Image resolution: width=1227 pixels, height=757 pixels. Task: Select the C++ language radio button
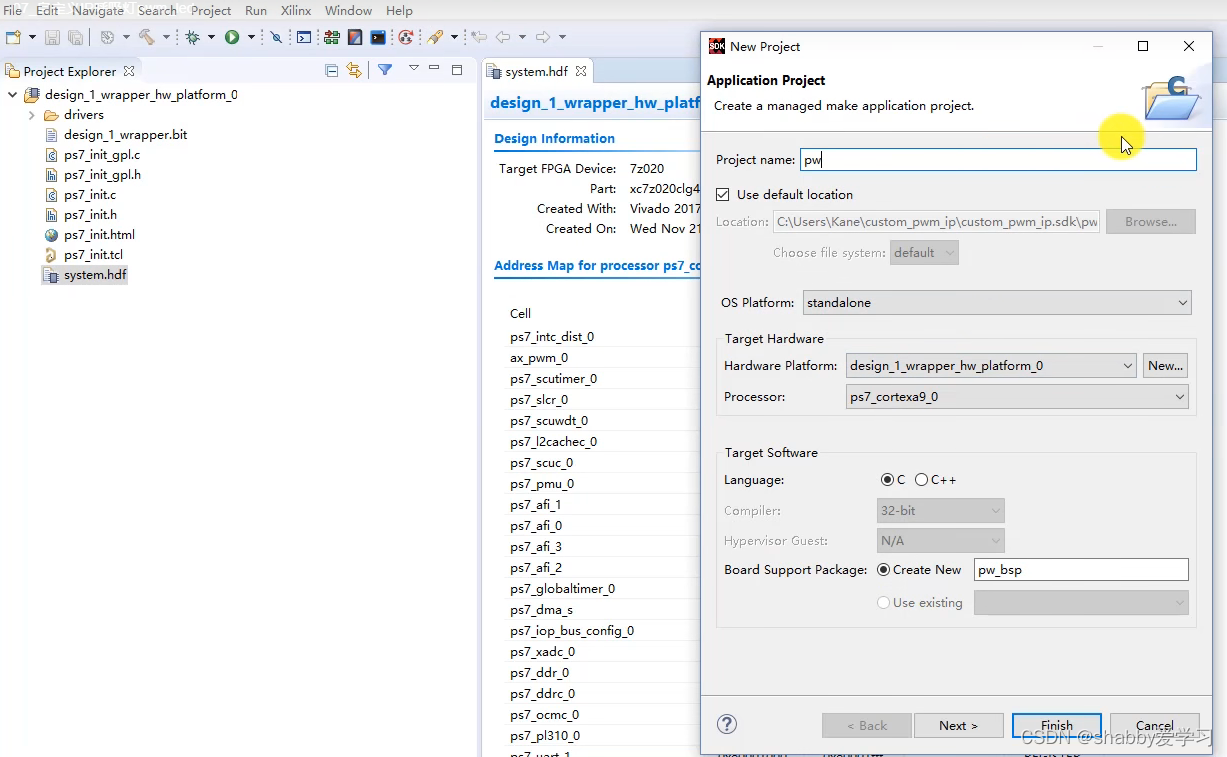(921, 480)
